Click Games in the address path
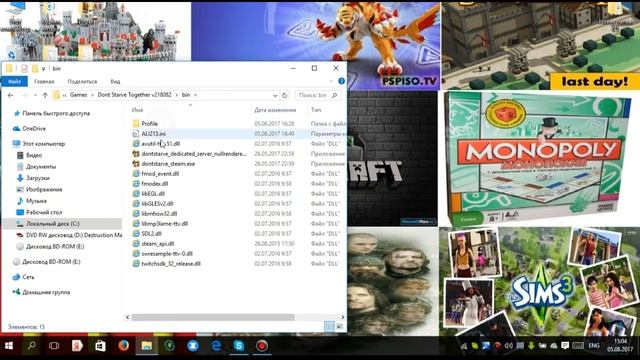 pos(78,95)
